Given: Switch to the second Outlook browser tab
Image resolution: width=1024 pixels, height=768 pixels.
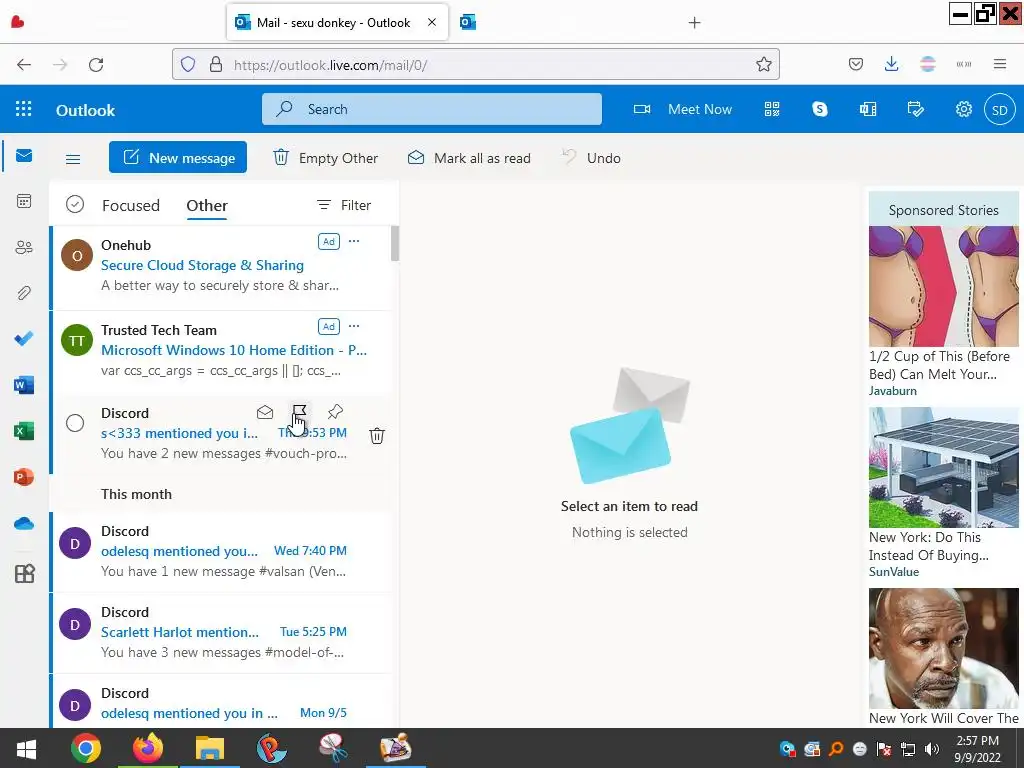Looking at the screenshot, I should [468, 23].
